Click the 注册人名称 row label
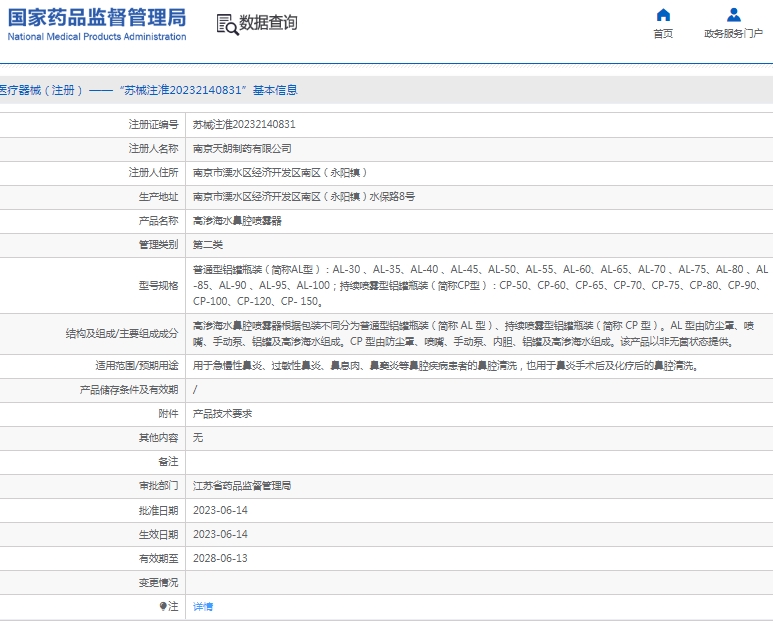Viewport: 773px width, 621px height. point(153,148)
